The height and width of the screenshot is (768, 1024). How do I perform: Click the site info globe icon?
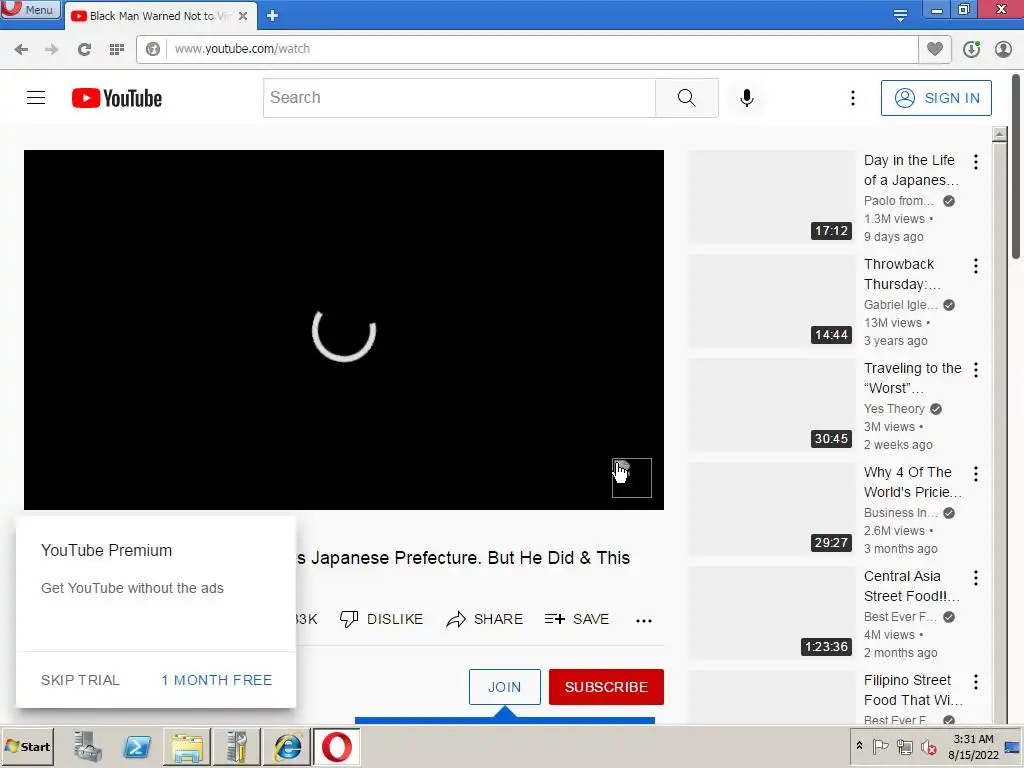point(153,49)
